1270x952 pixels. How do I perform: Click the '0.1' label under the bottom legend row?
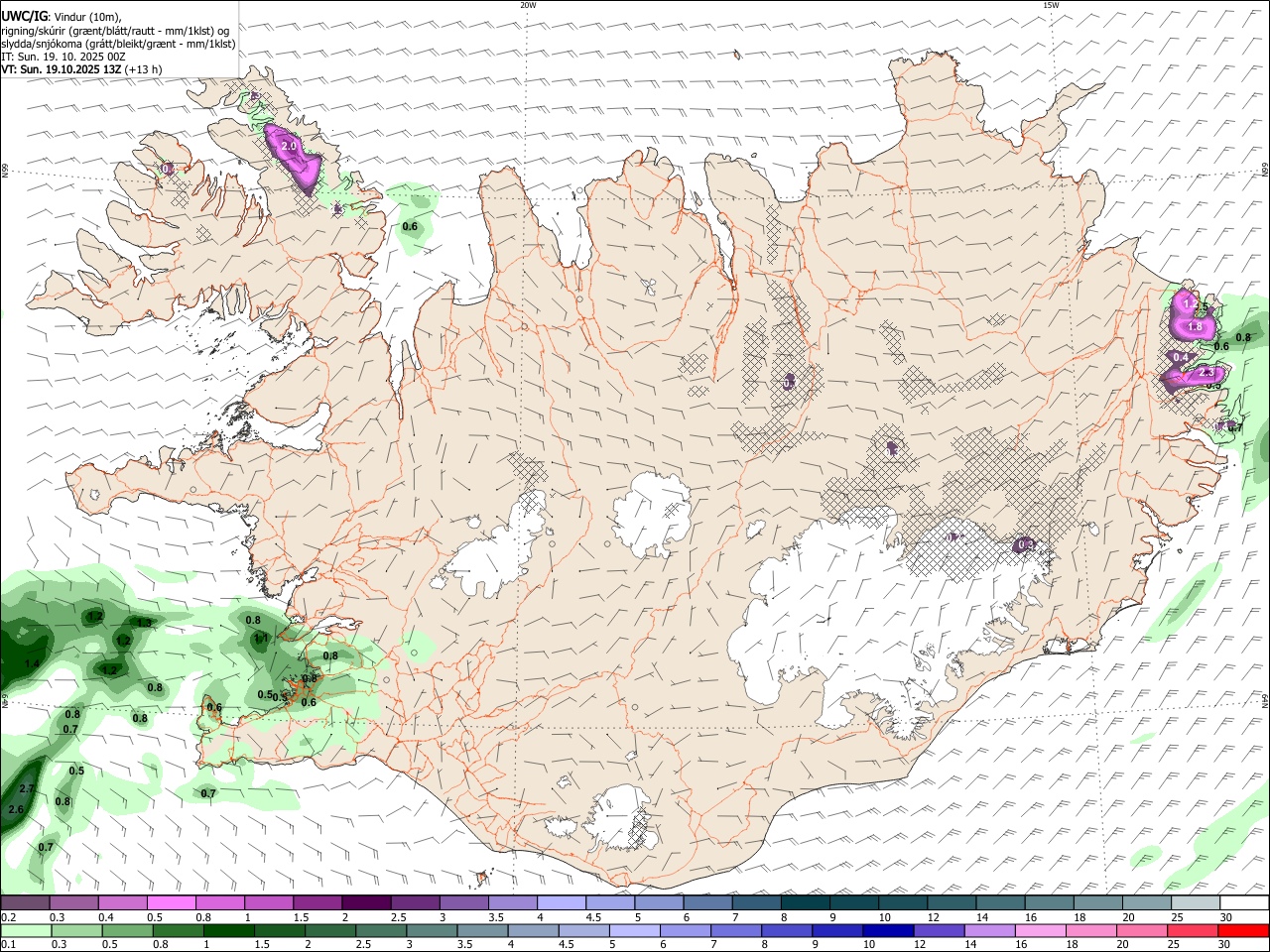[8, 945]
